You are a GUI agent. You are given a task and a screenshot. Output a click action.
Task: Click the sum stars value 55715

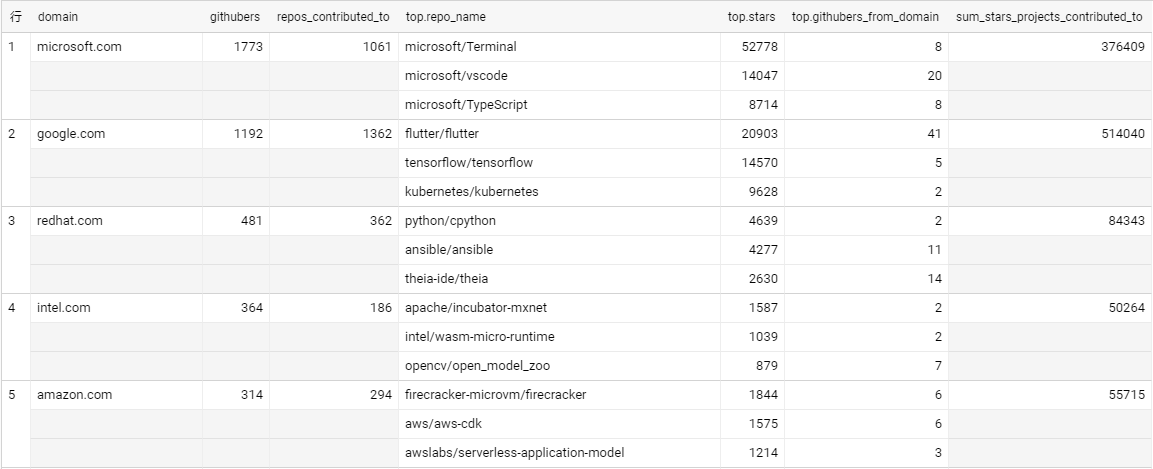coord(1129,395)
